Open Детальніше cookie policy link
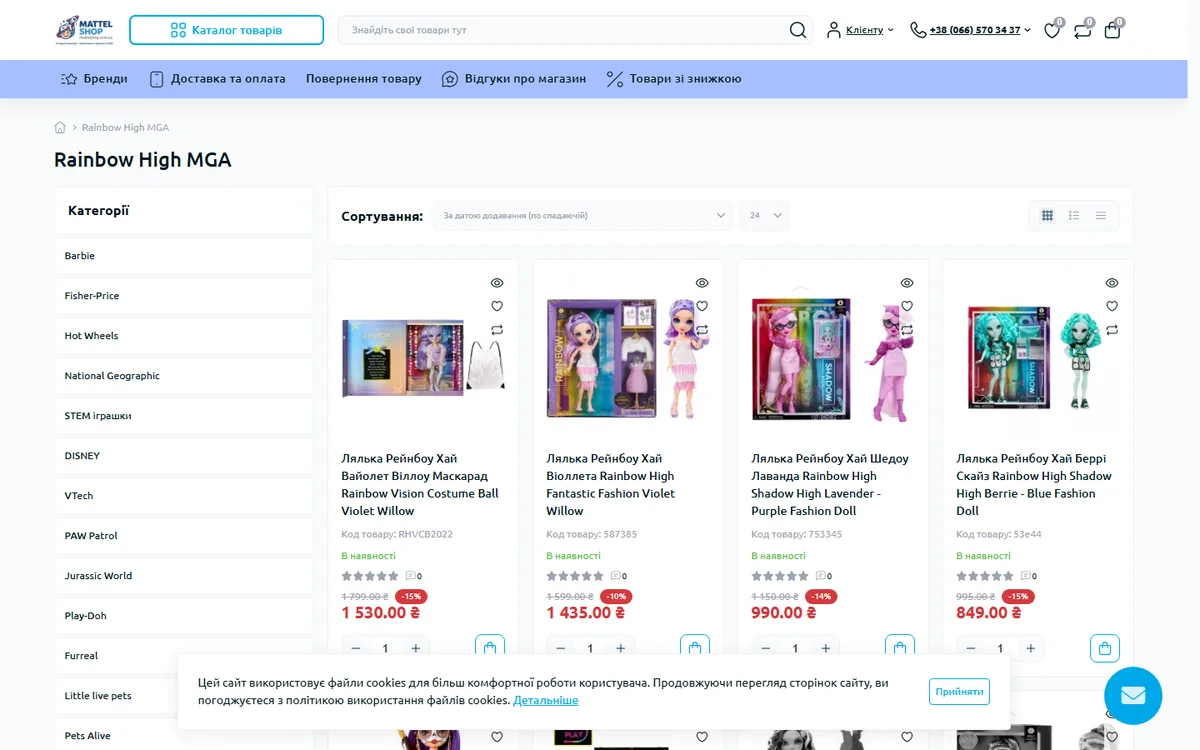This screenshot has height=750, width=1200. point(546,700)
